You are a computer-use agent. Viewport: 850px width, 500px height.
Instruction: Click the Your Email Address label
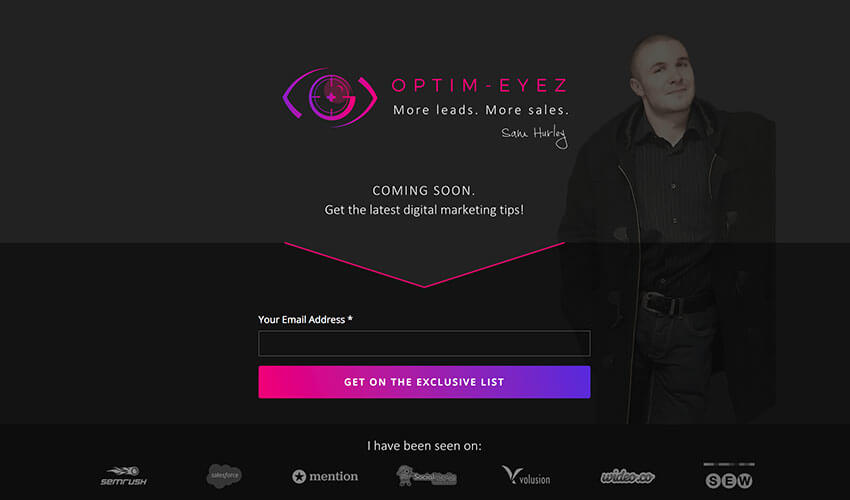click(305, 319)
